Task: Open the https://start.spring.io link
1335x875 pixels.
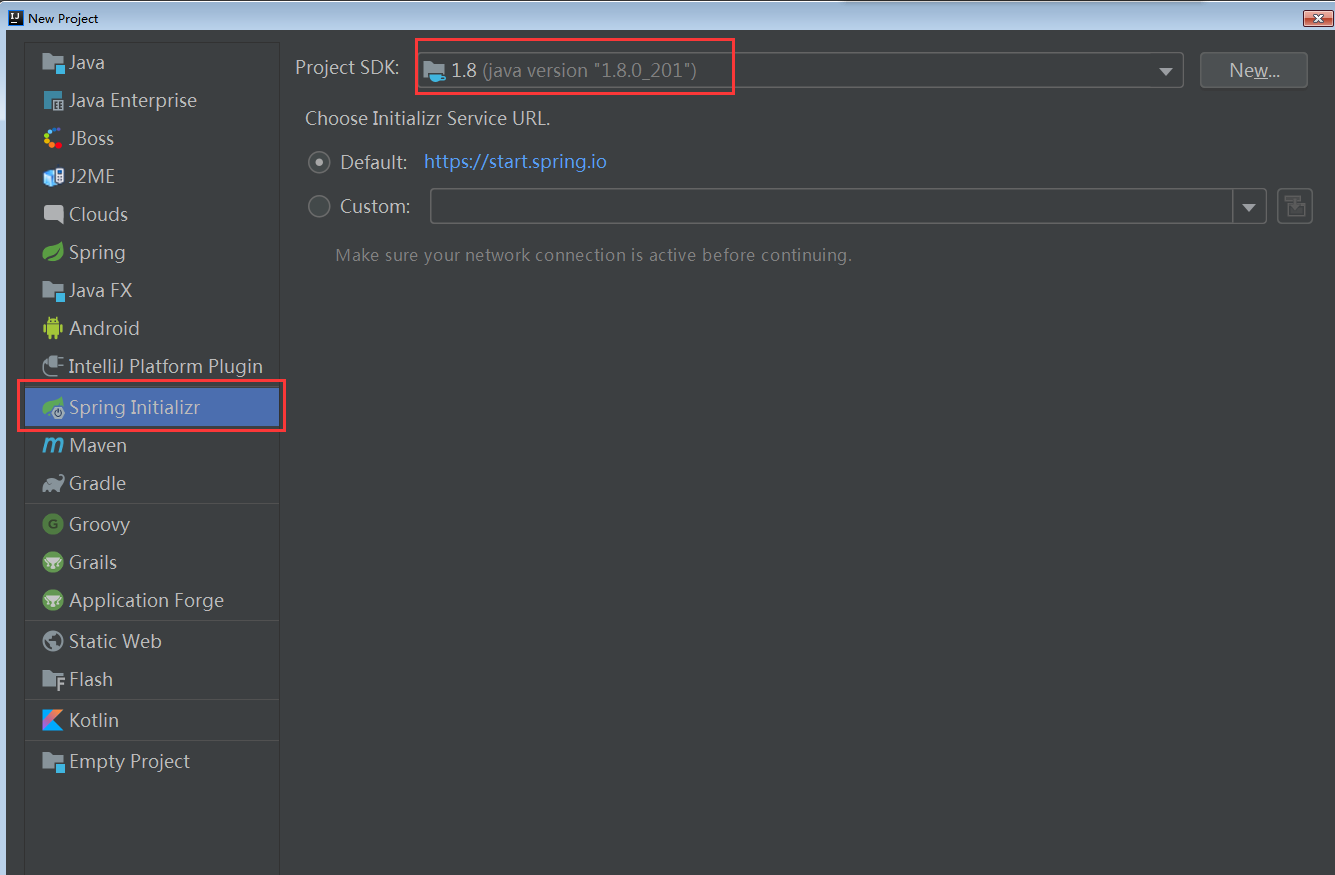Action: [515, 161]
